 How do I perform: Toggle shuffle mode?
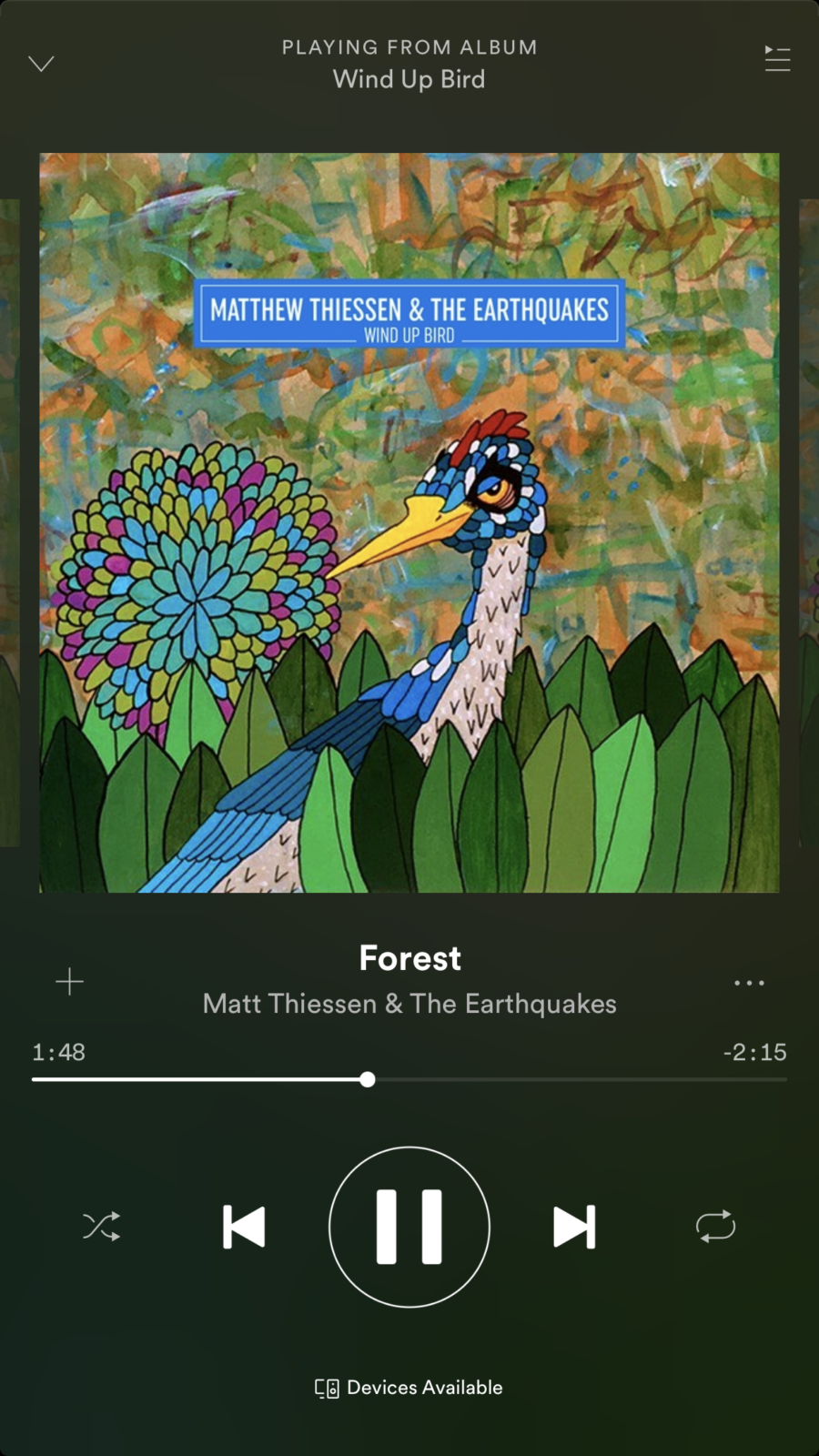101,1227
